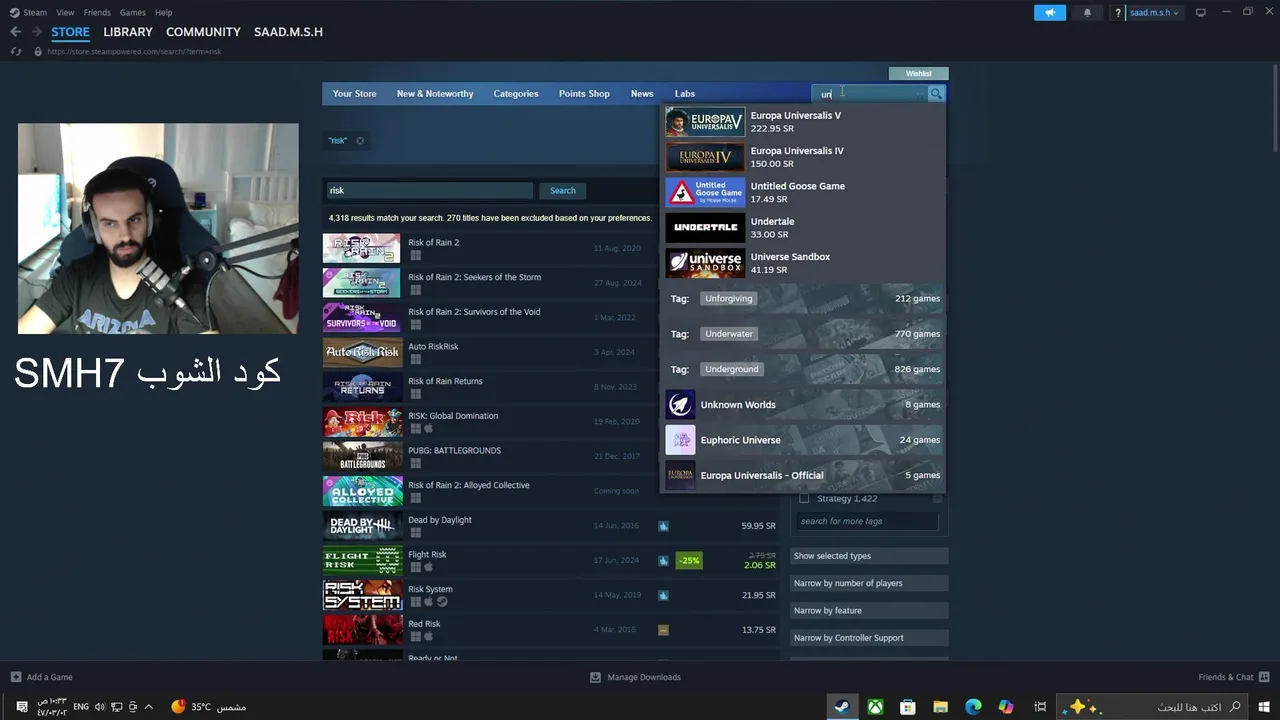
Task: Click the Add a Game plus icon
Action: [x=16, y=677]
